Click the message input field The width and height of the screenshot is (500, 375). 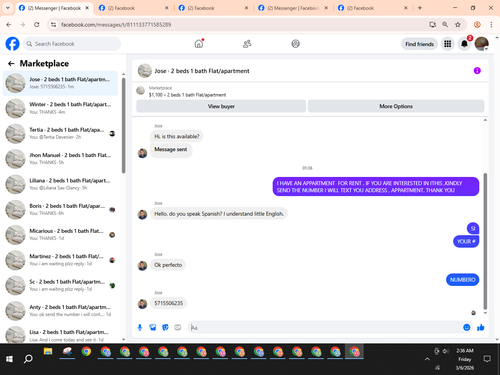[325, 327]
